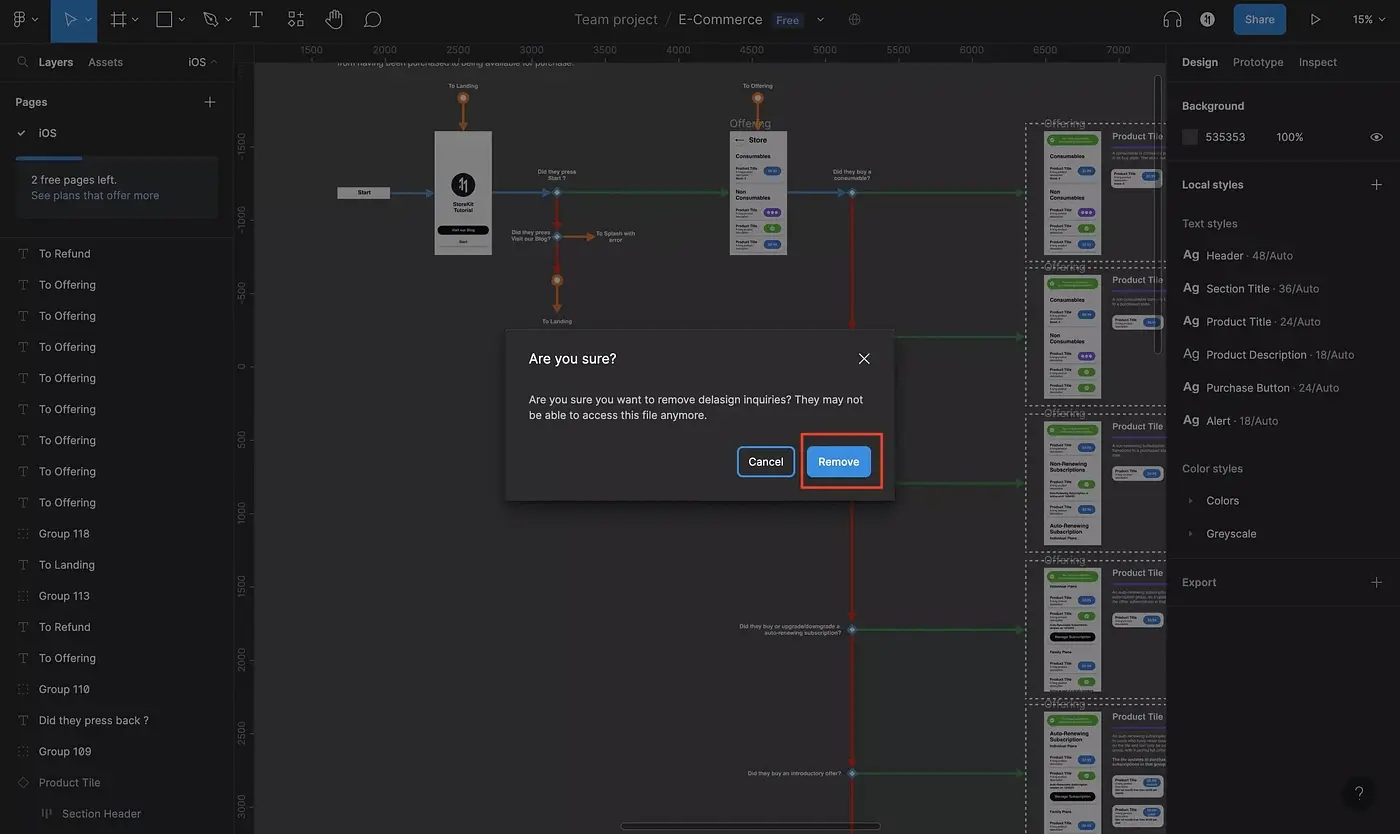Toggle background visibility eye icon
This screenshot has height=834, width=1400.
coord(1376,137)
